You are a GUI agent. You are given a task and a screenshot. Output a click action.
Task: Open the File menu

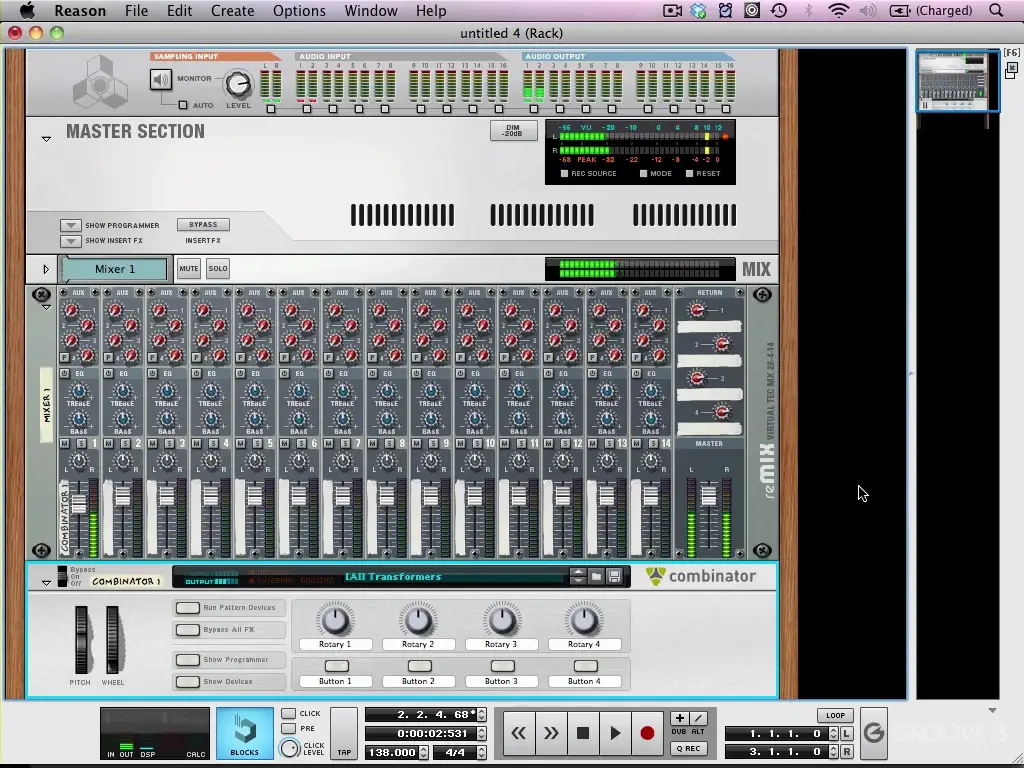136,11
